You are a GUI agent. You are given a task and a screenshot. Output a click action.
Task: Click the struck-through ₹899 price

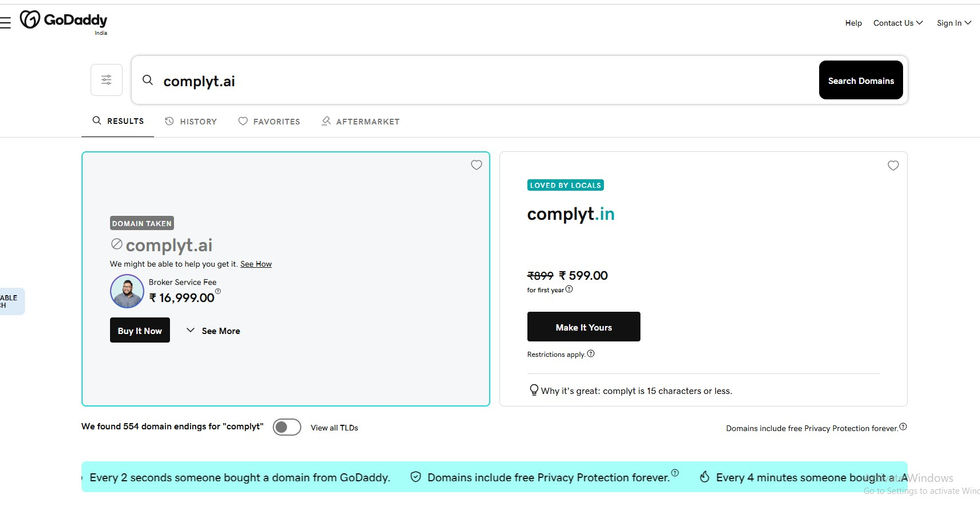540,276
